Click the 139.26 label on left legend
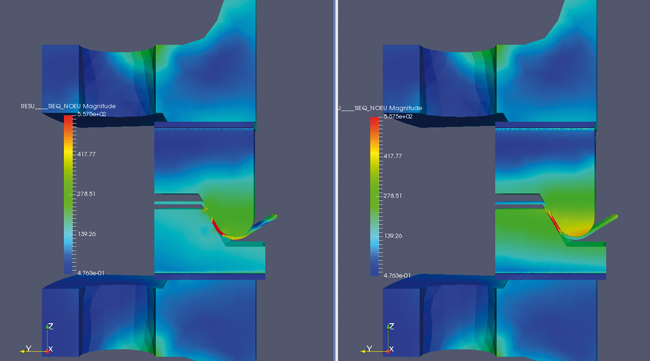 tap(87, 234)
